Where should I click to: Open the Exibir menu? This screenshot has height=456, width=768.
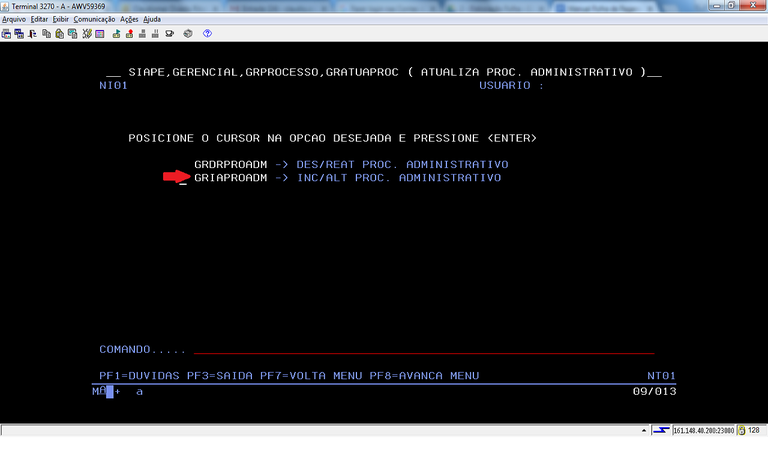(61, 20)
